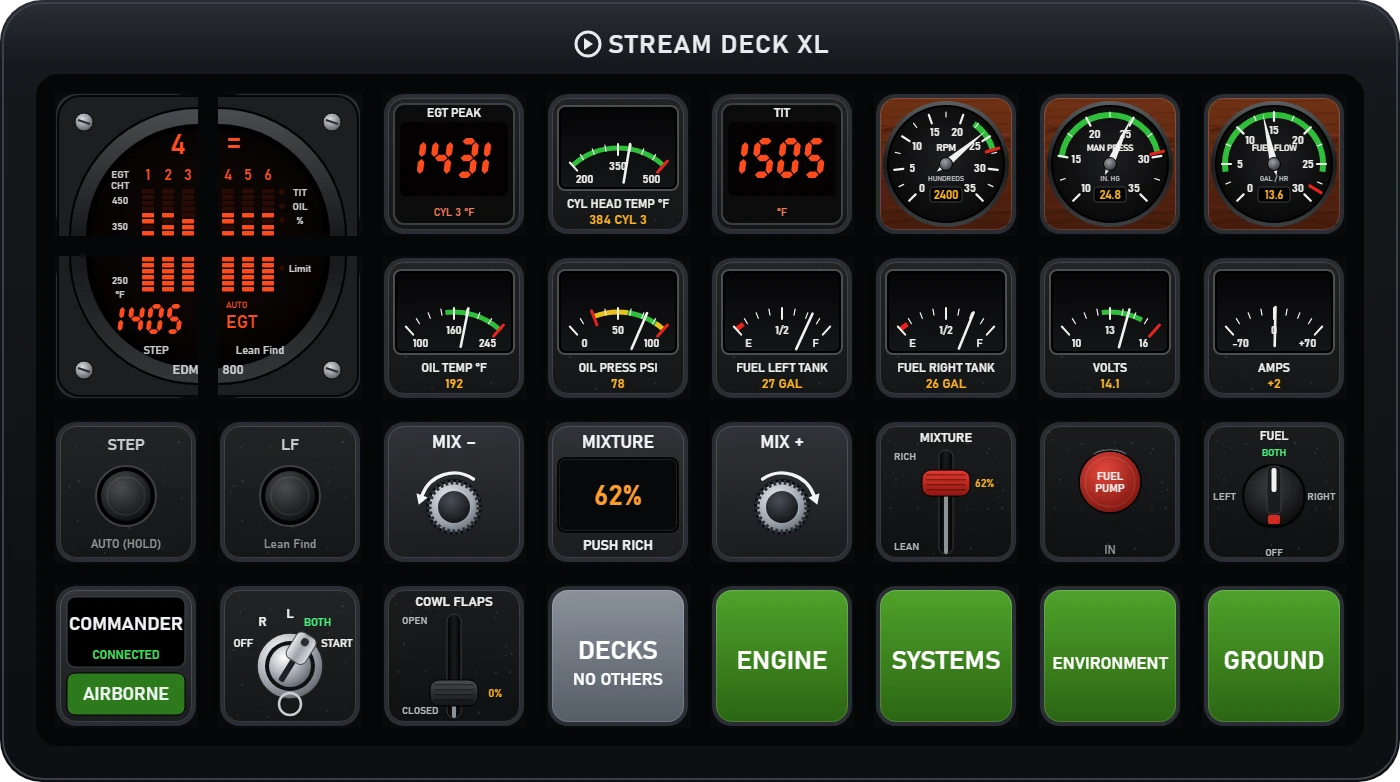1400x782 pixels.
Task: Toggle the AIRBORNE status indicator
Action: pos(126,694)
